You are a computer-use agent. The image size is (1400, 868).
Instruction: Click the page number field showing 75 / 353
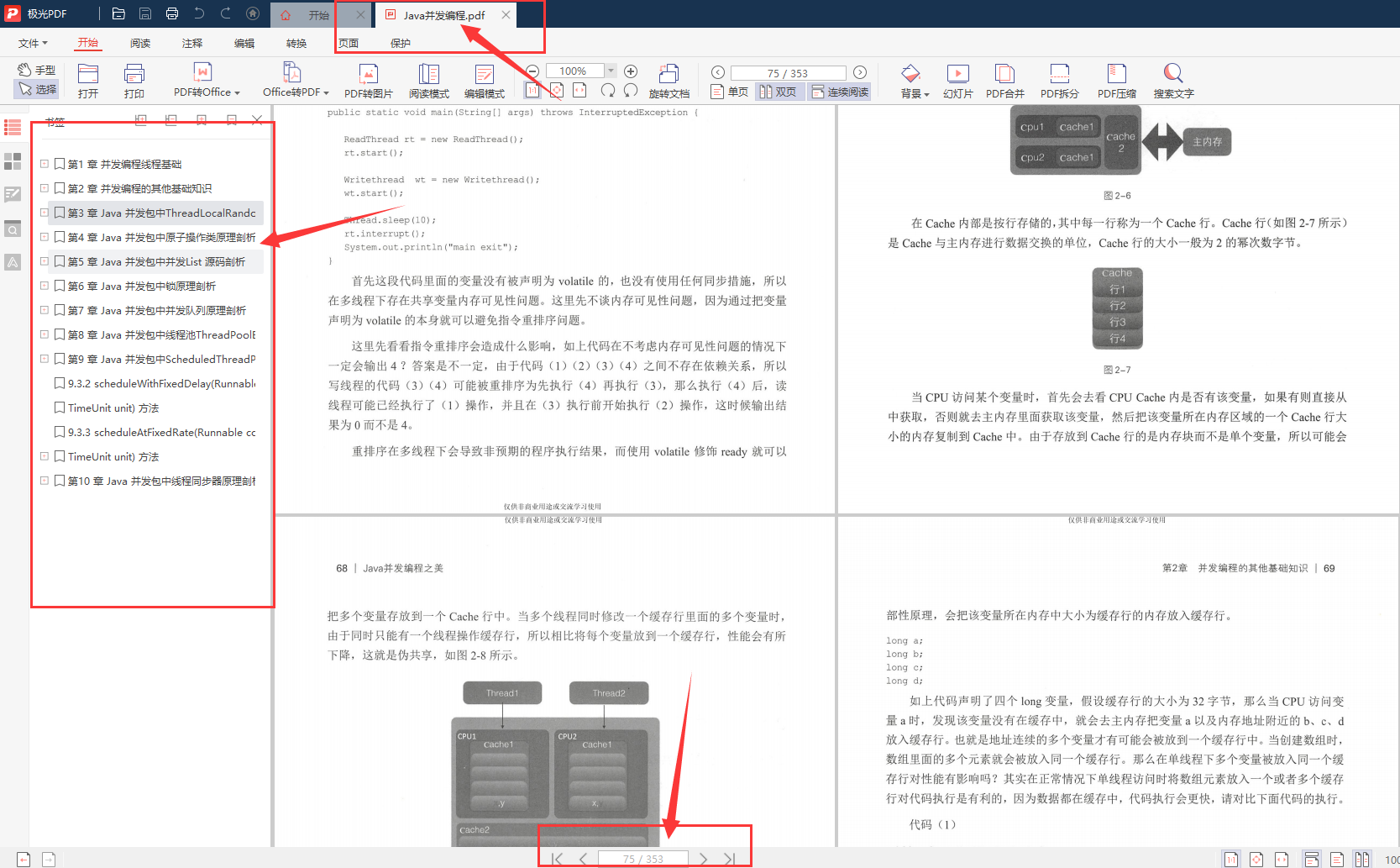click(788, 72)
